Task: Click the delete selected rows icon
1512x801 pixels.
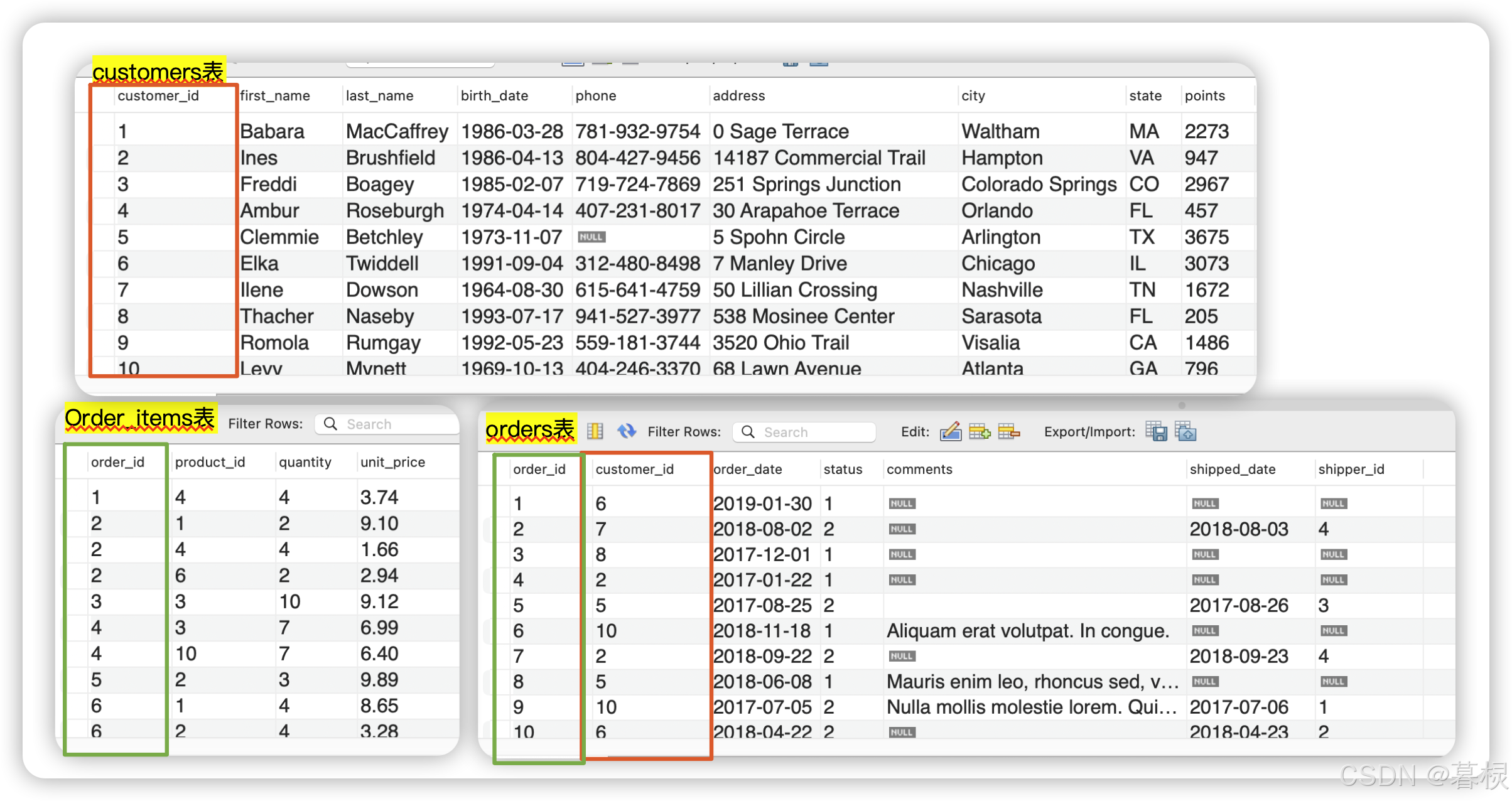Action: coord(1008,431)
